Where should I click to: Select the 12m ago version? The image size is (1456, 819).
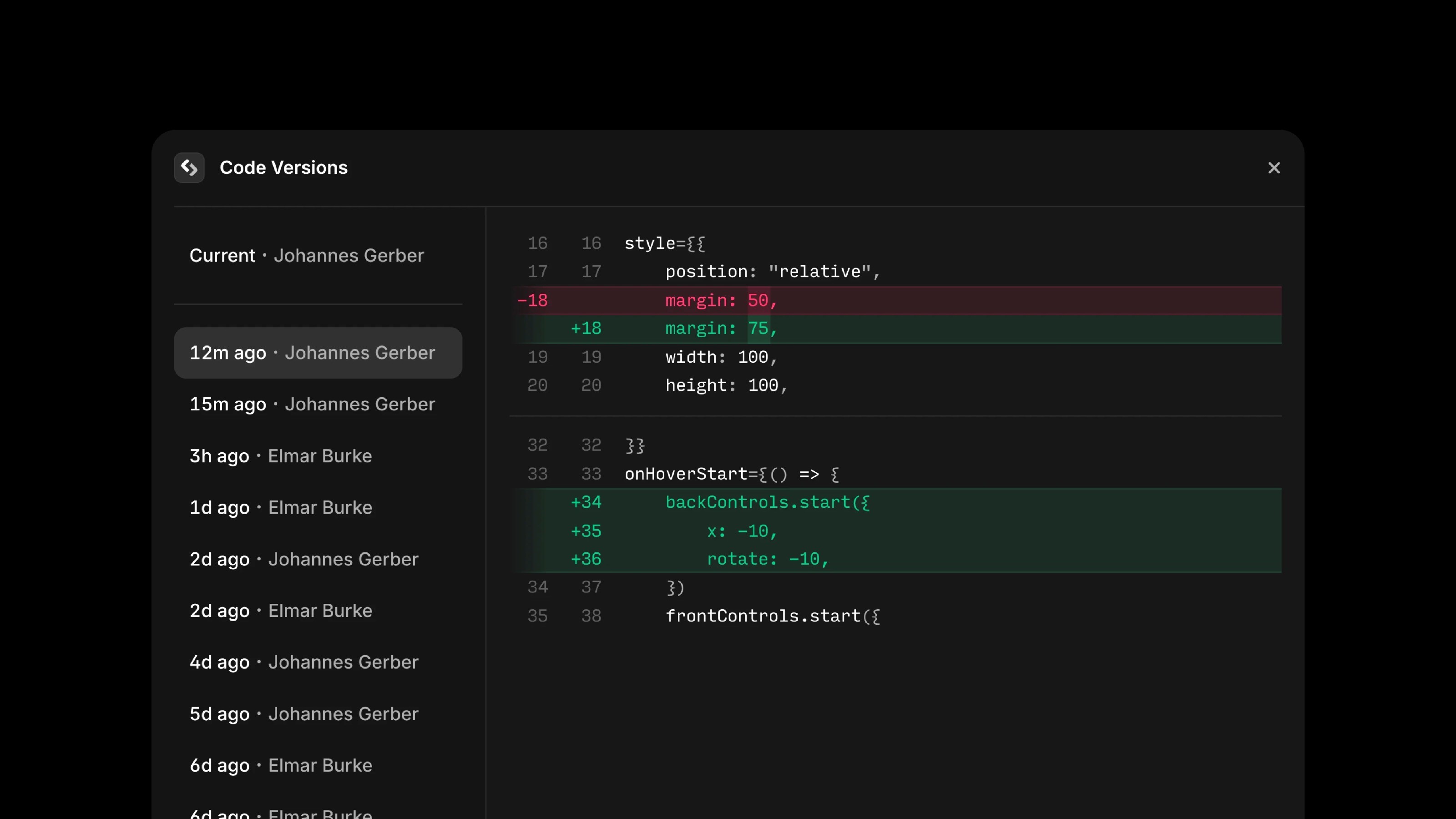[x=318, y=353]
